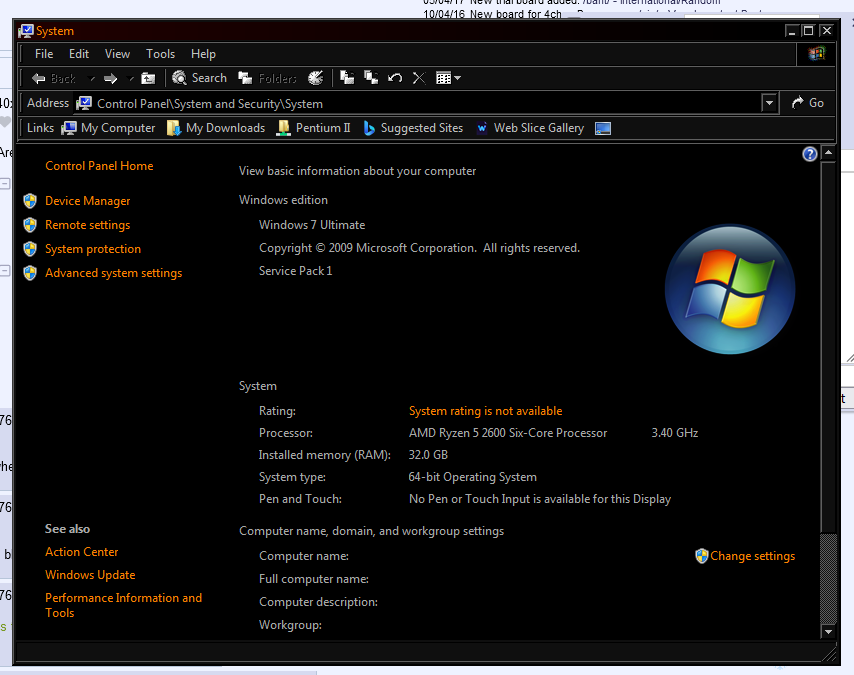Screen dimensions: 854x675
Task: Click the History clock icon in toolbar
Action: [316, 78]
